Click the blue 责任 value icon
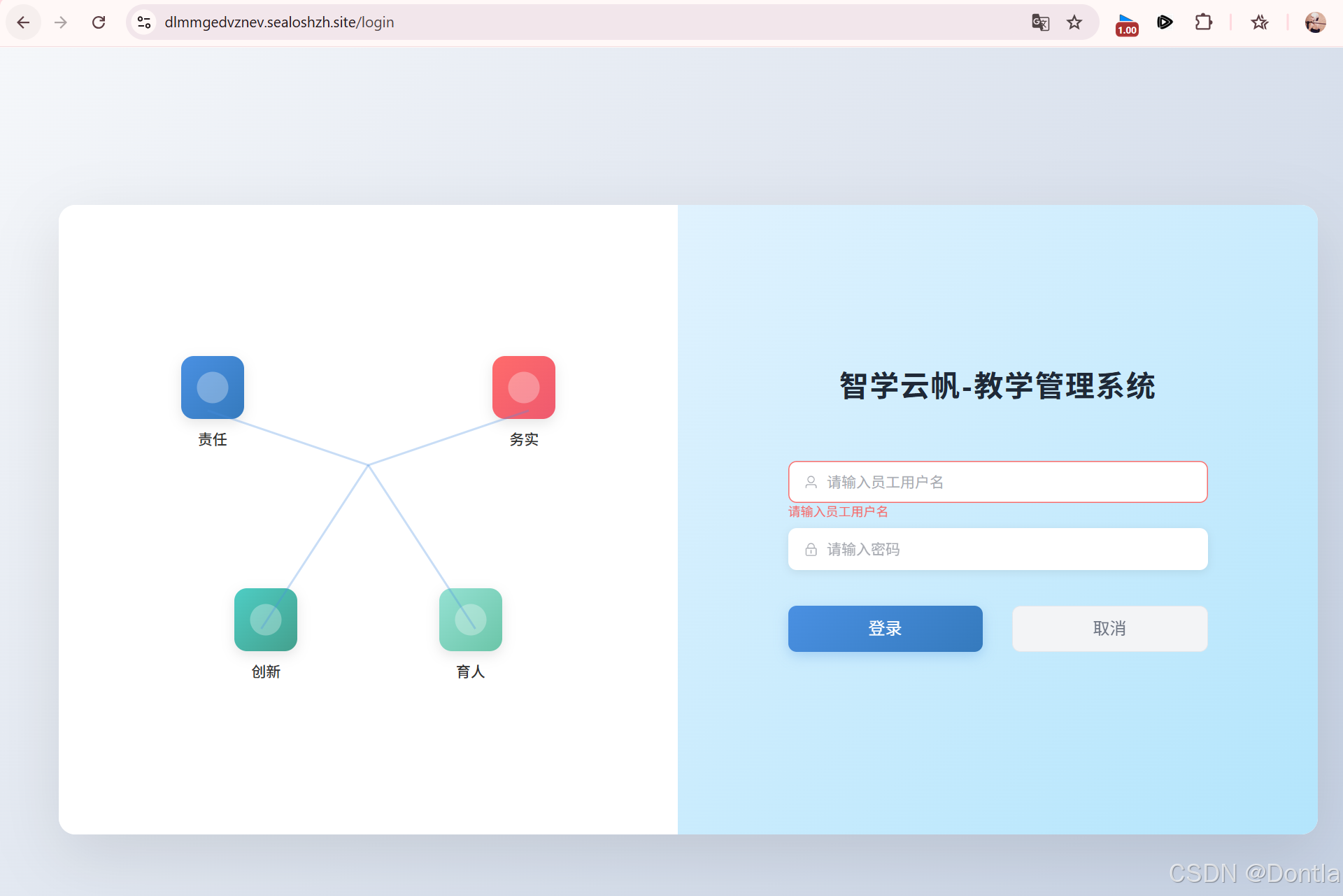 point(213,387)
